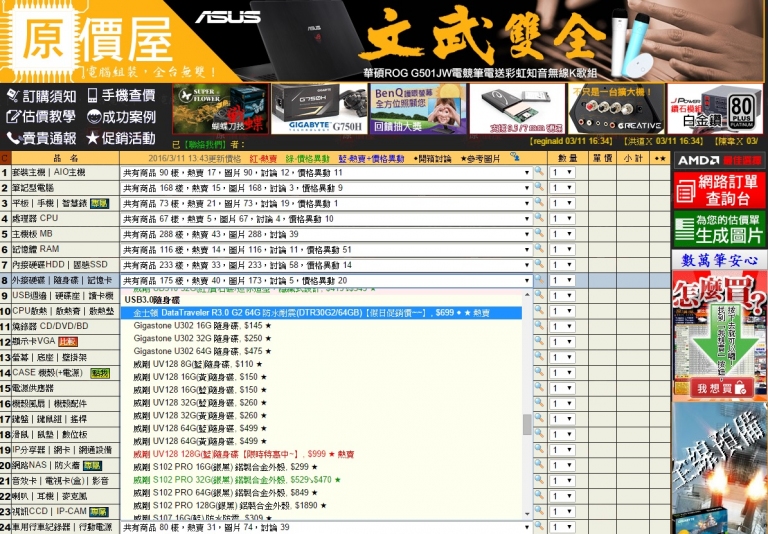Select 威剛 UV128 8G 隨身碟 $110 option
This screenshot has width=768, height=534.
click(321, 364)
